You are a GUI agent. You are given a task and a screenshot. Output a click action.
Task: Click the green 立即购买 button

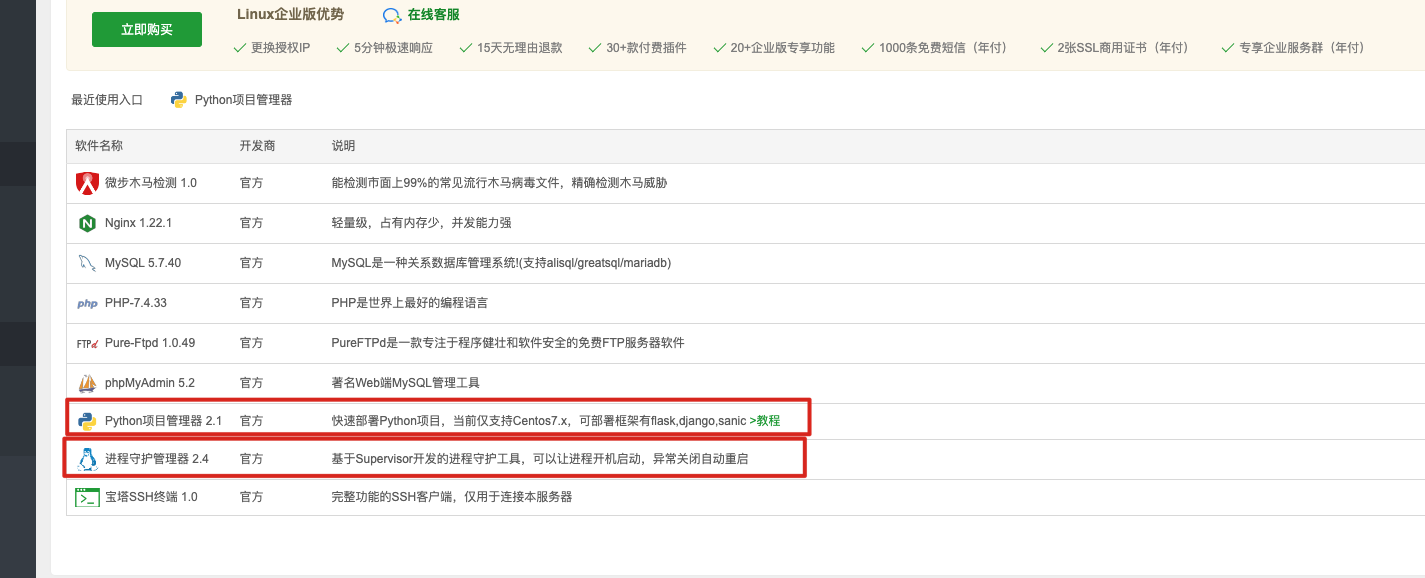tap(147, 30)
